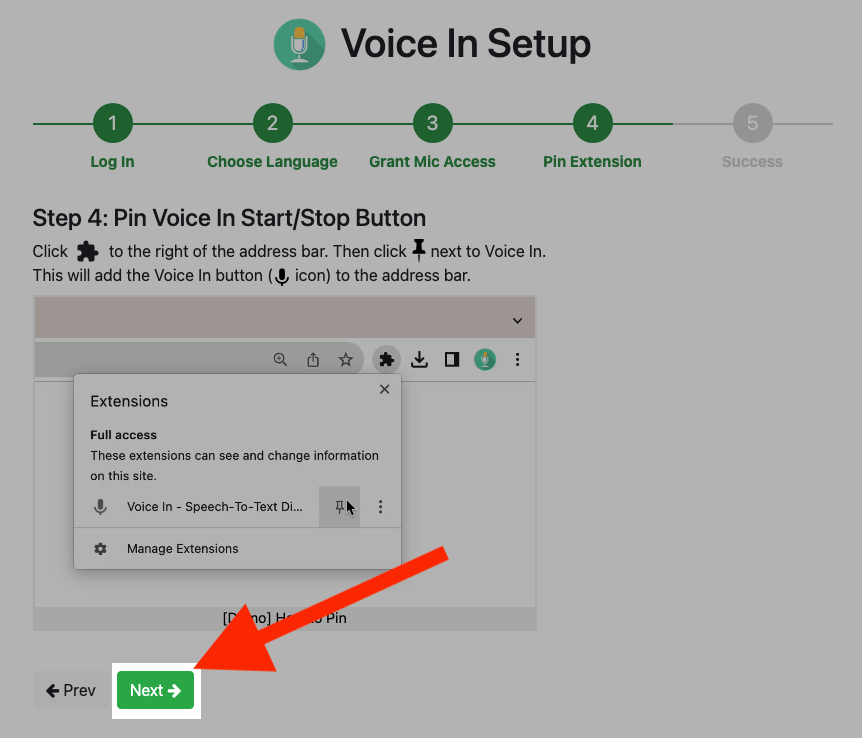Click the green Voice In microphone toolbar icon
Screen dimensions: 862x738
pos(485,359)
